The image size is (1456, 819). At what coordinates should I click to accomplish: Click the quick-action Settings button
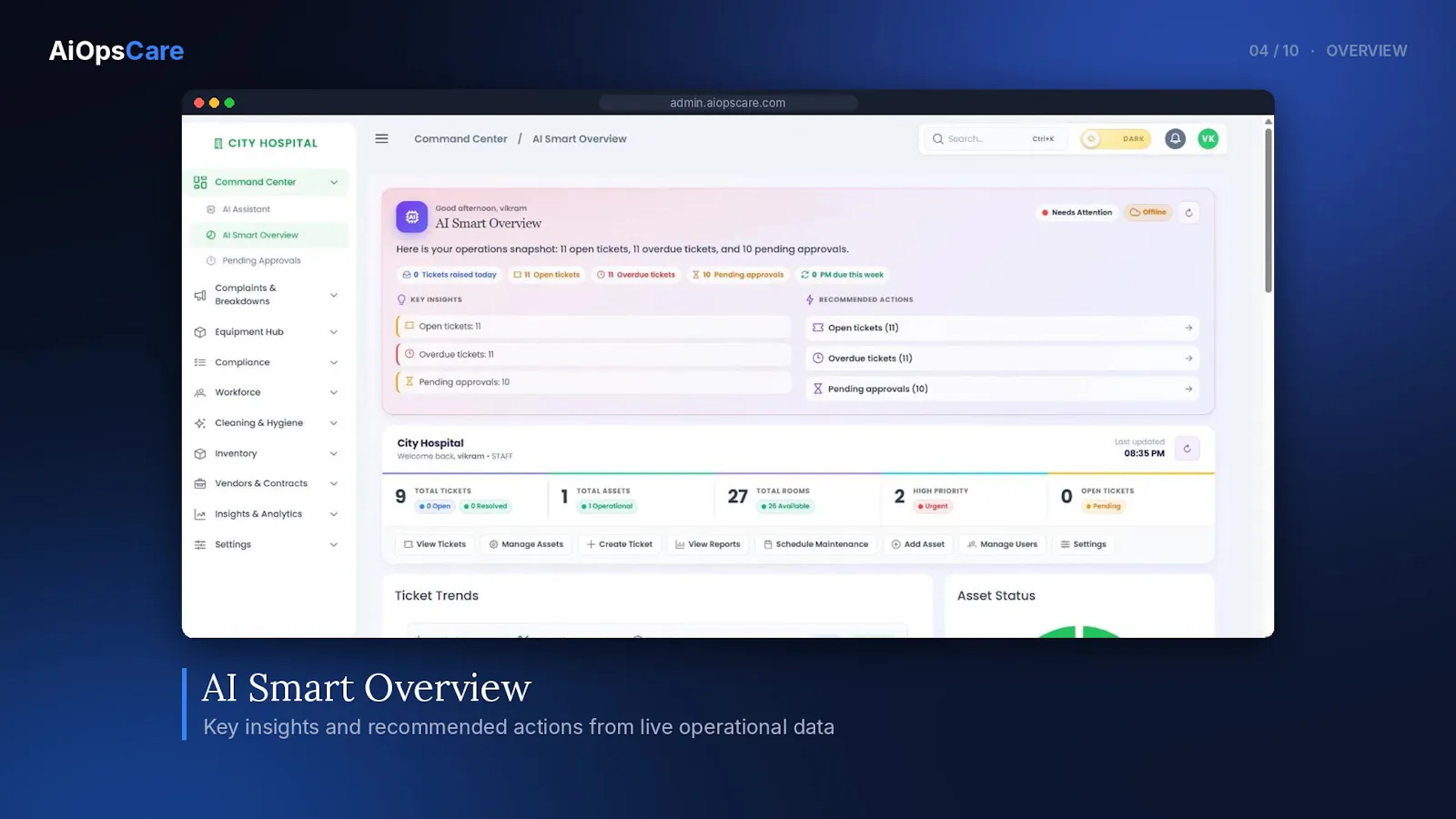1084,544
